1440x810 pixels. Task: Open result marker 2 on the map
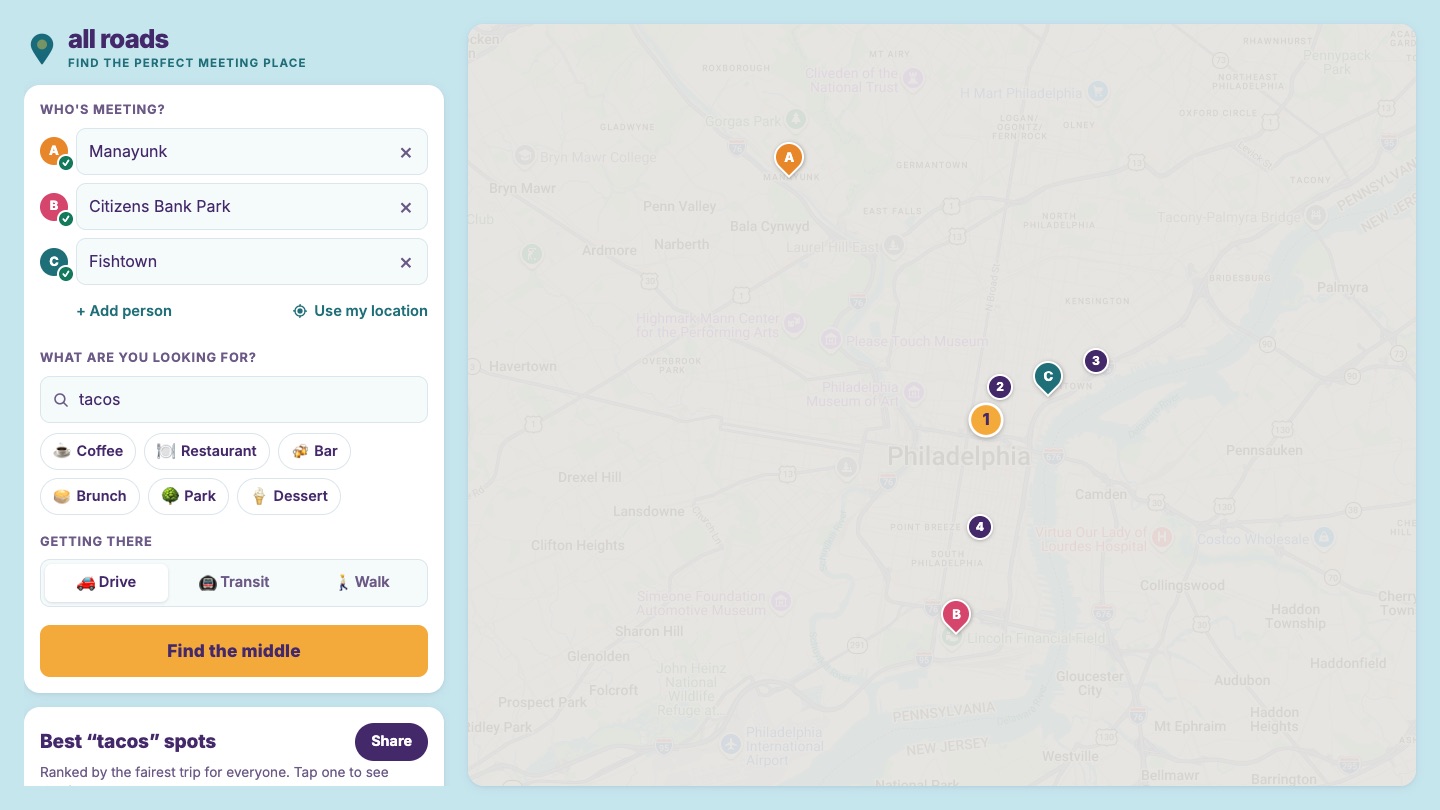[1000, 387]
